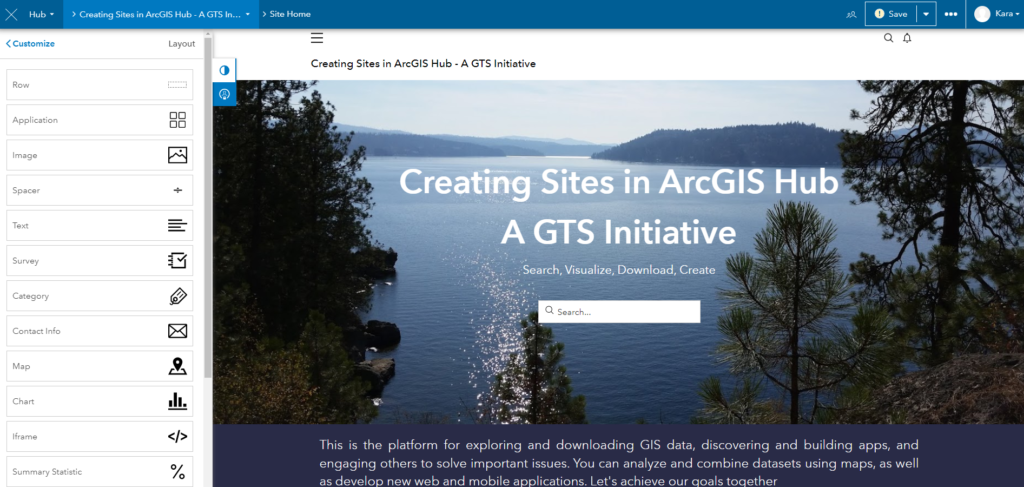Image resolution: width=1024 pixels, height=487 pixels.
Task: Select the hero heading 'Creating Sites in ArcGIS Hub'
Action: coord(618,183)
